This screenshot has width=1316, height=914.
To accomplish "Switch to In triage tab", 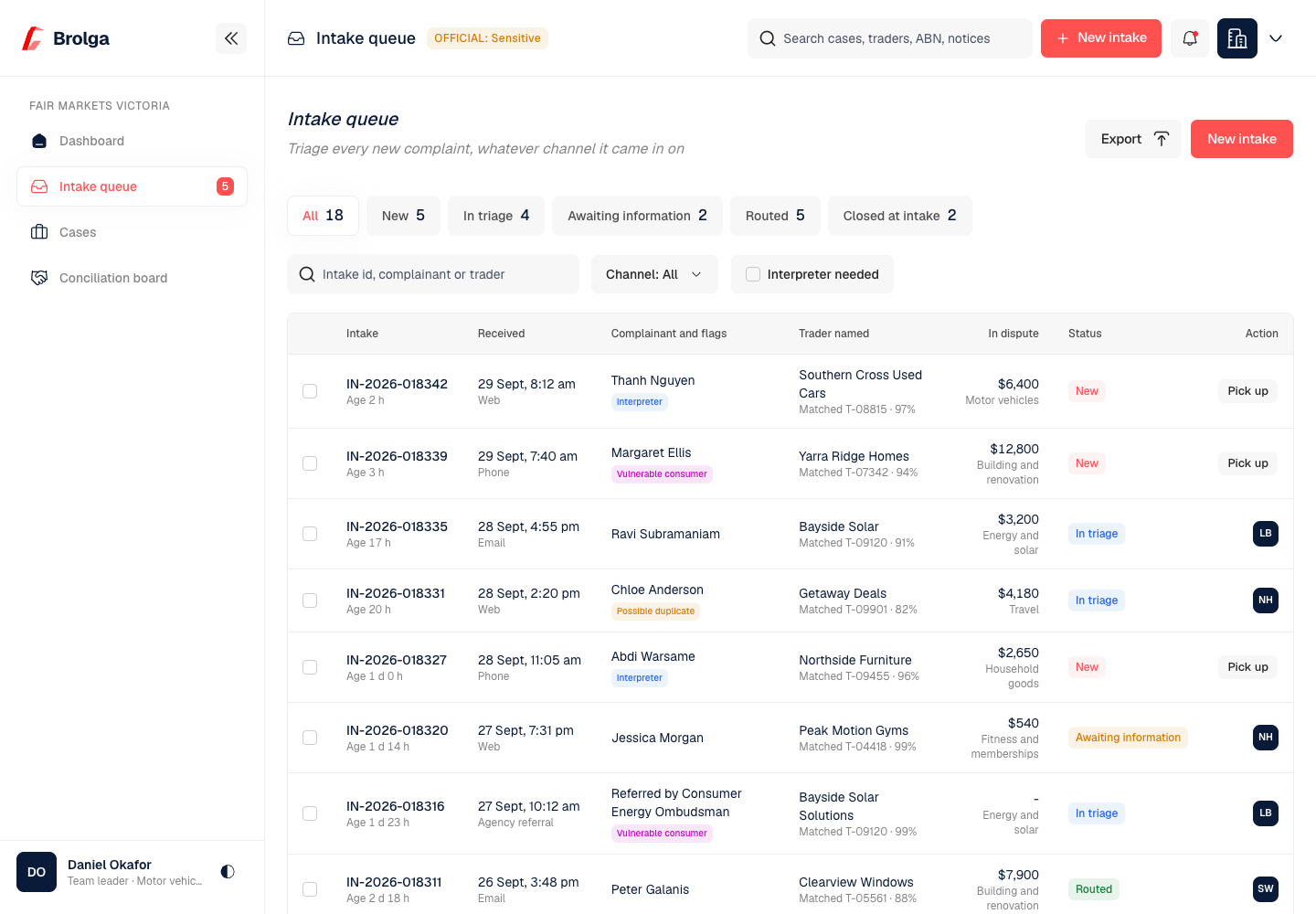I will 496,216.
